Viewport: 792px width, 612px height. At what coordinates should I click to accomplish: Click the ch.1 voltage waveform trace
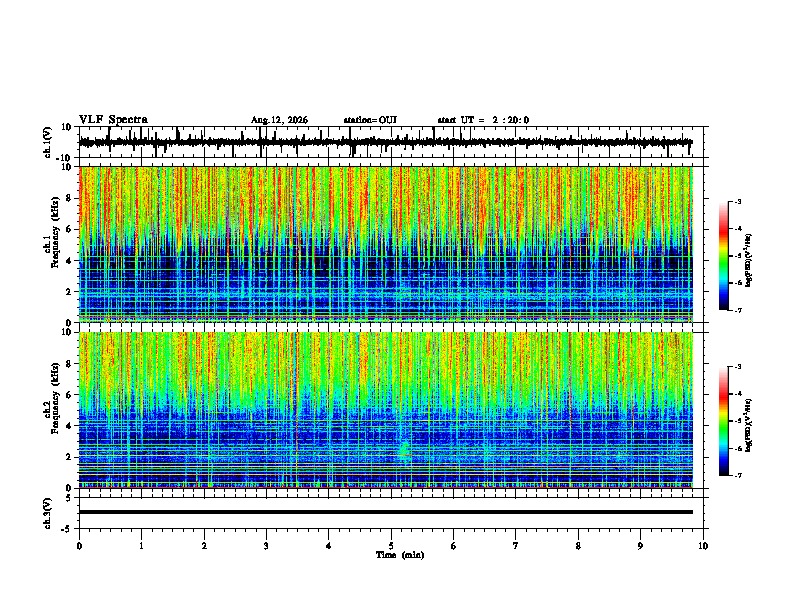(x=386, y=142)
